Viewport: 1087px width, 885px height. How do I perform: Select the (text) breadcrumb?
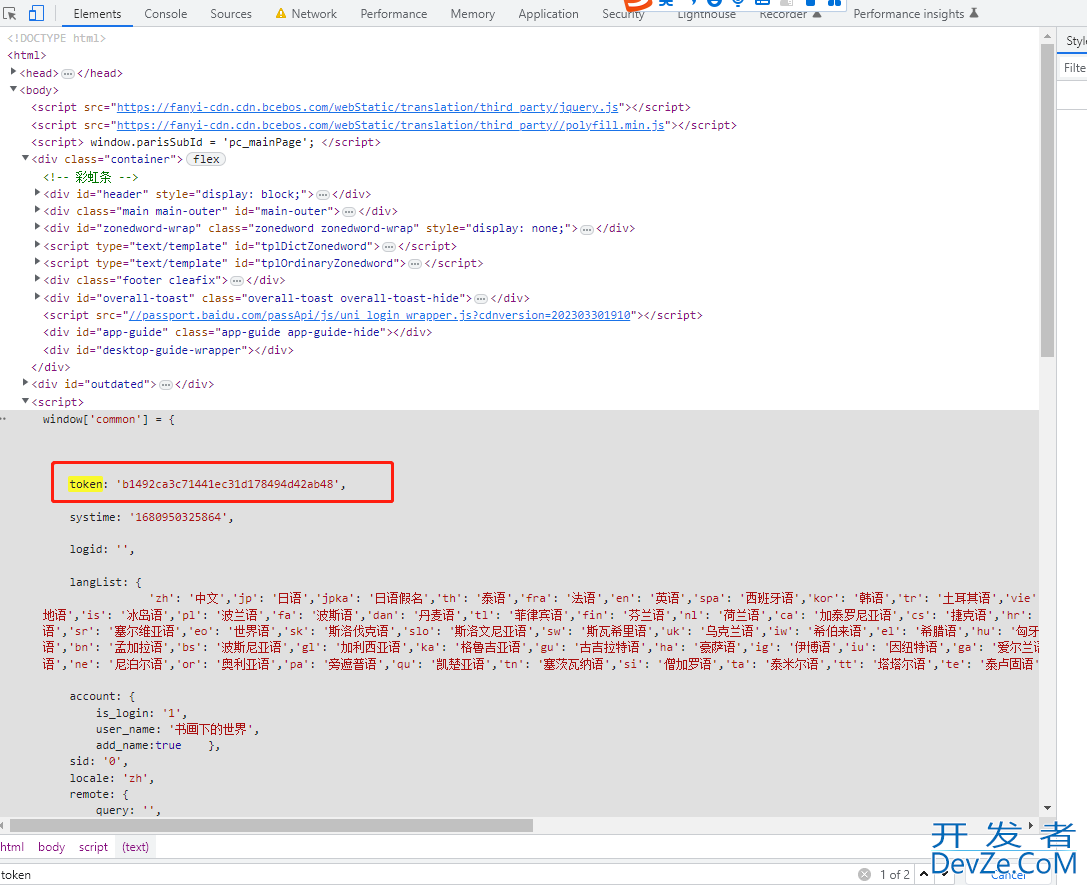135,847
